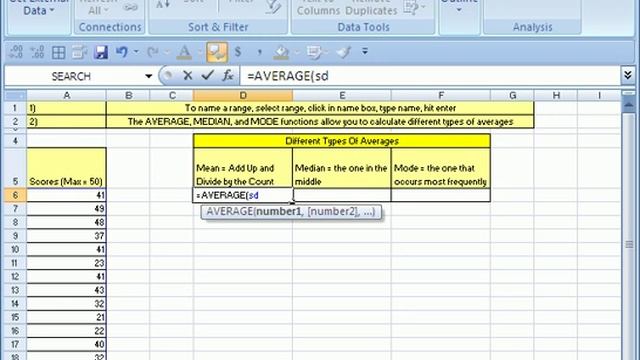Click the 'Median = the one in the middle' cell
Viewport: 640px width, 360px height.
[342, 168]
